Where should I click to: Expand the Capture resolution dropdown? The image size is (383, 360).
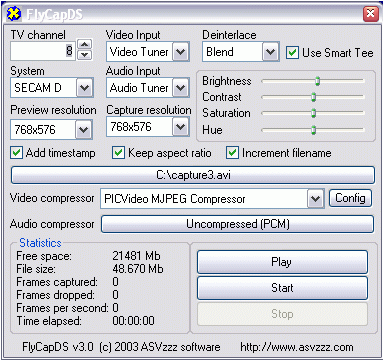(180, 127)
